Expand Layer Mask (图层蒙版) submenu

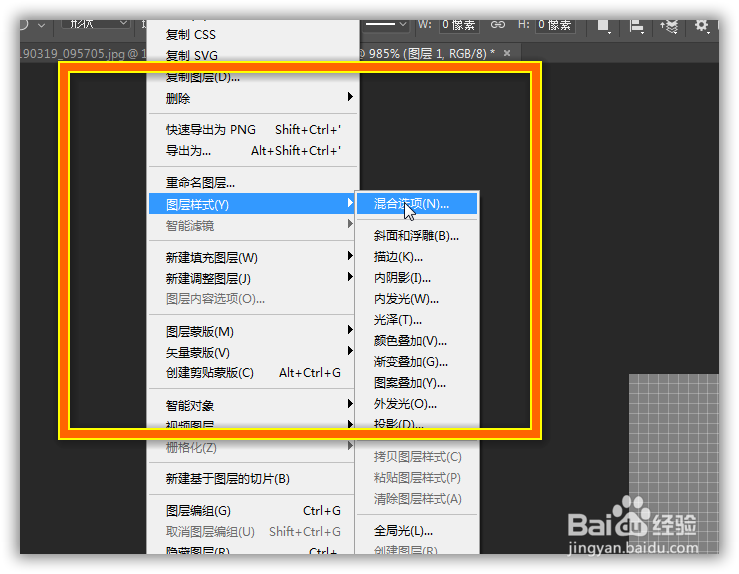252,332
